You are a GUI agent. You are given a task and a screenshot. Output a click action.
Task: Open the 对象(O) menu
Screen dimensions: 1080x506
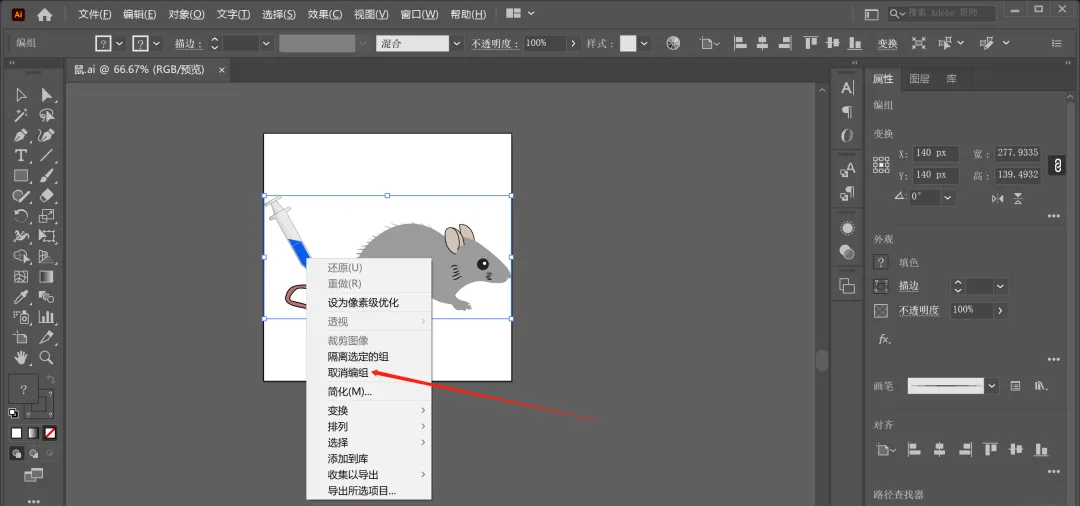tap(186, 14)
